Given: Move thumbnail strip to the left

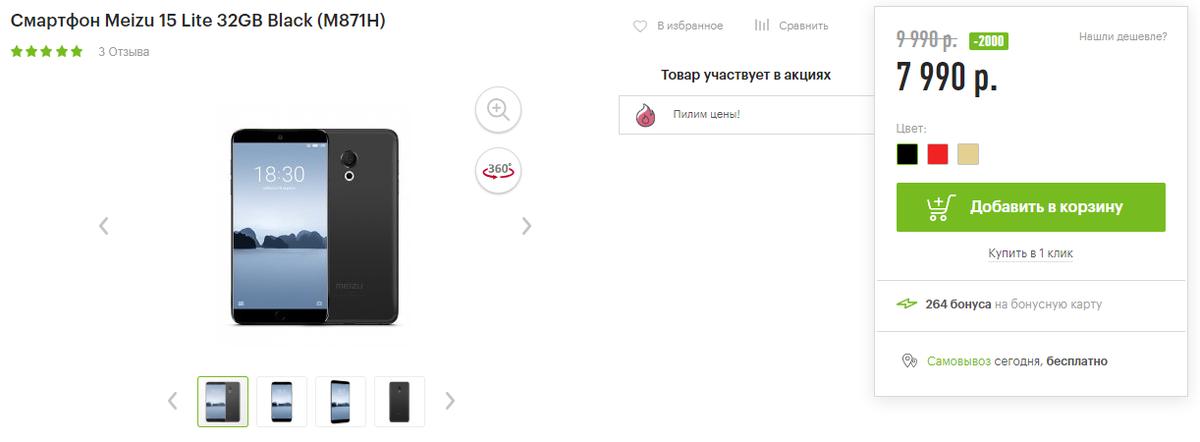Looking at the screenshot, I should pyautogui.click(x=173, y=401).
